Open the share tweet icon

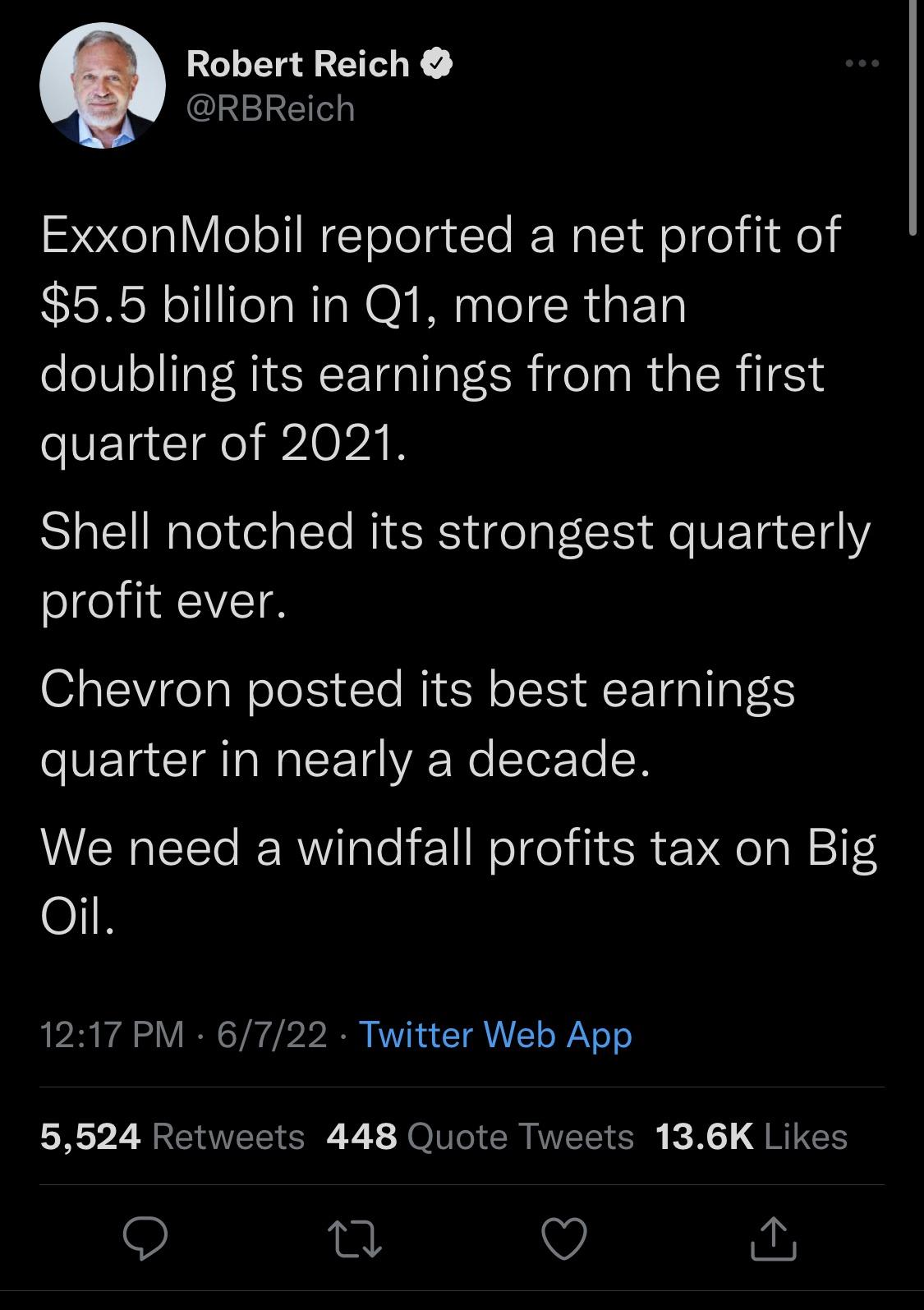(x=774, y=1239)
